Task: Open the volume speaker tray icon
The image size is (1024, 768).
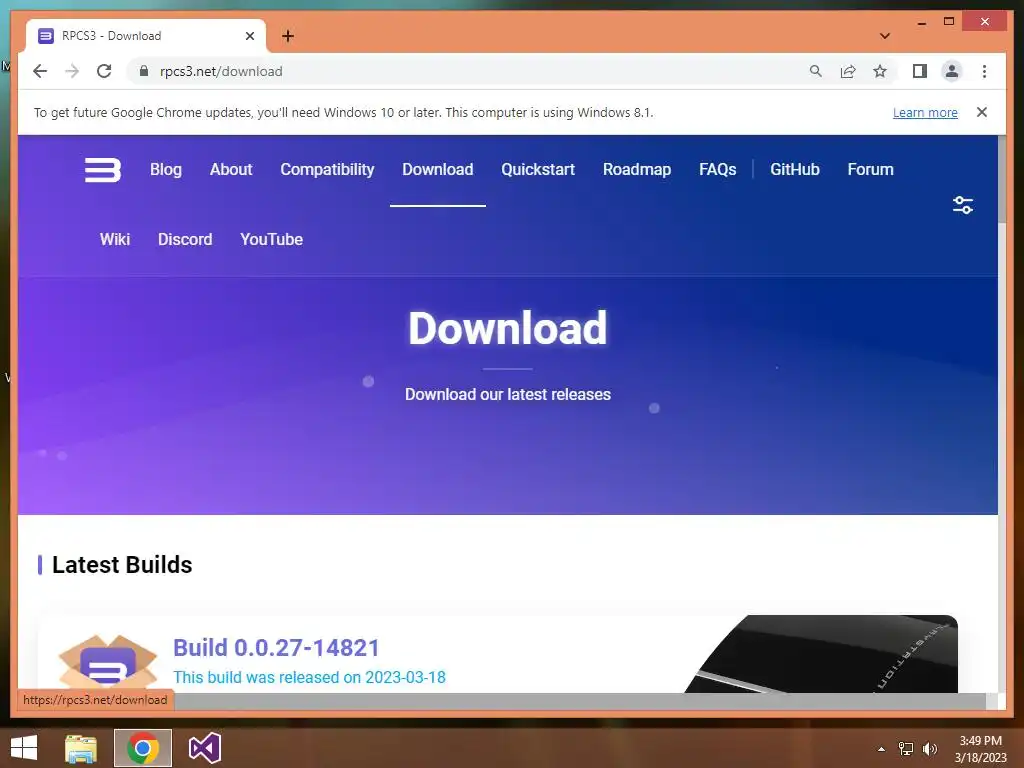Action: pos(930,749)
